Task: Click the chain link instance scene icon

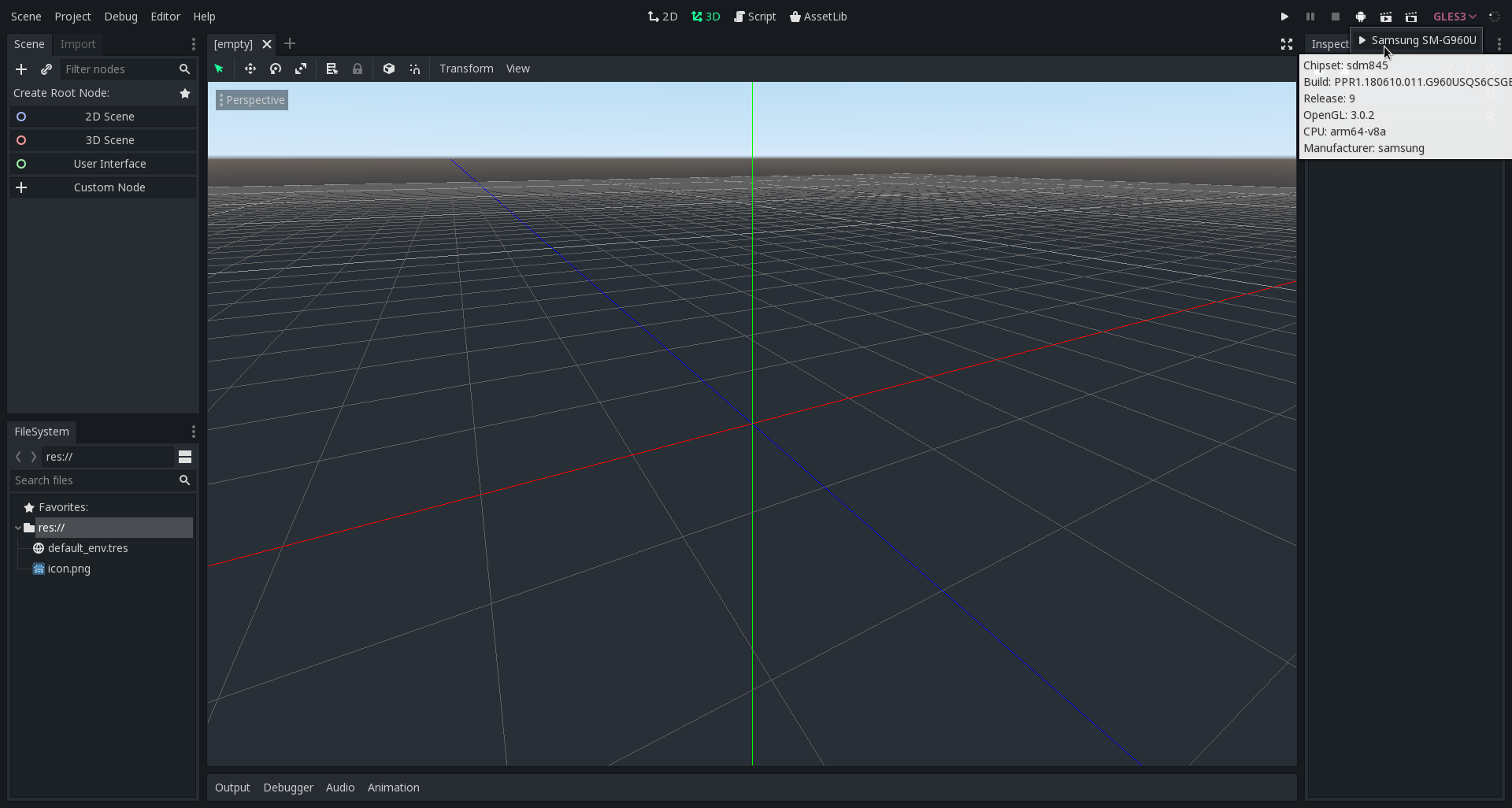Action: coord(46,69)
